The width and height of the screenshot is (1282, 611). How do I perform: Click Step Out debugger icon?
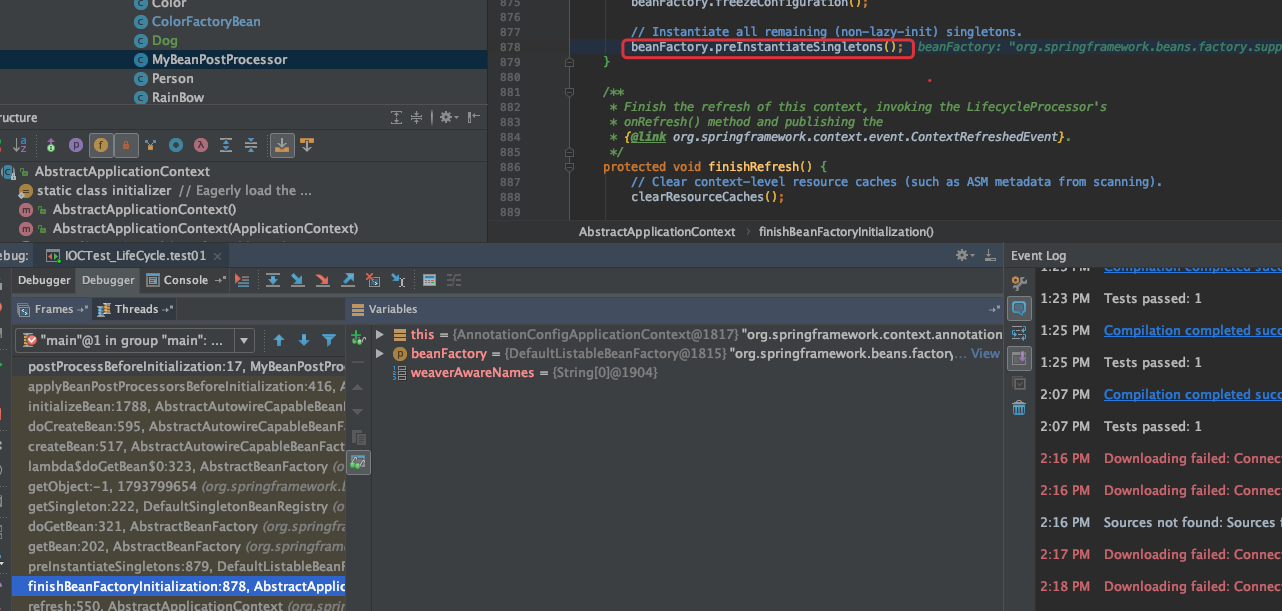348,280
